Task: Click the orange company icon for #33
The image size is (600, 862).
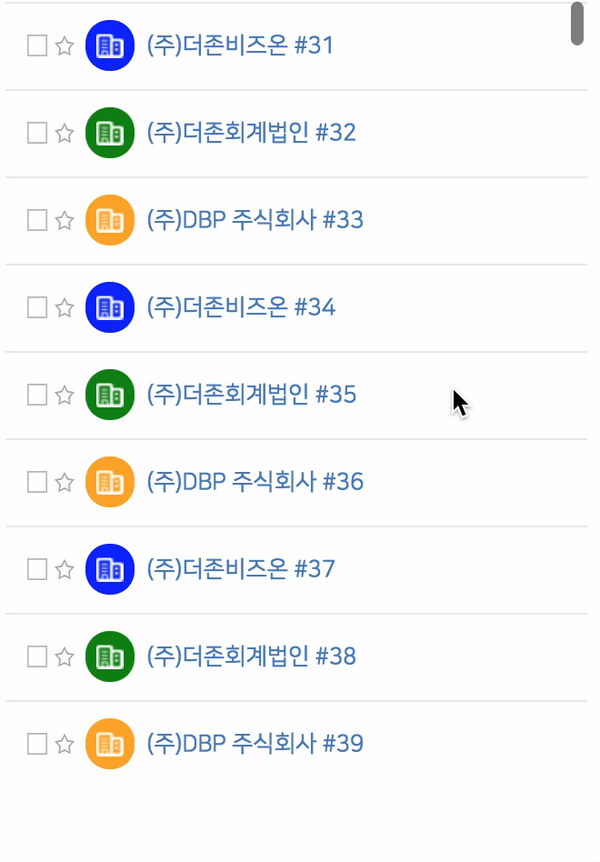Action: 110,220
